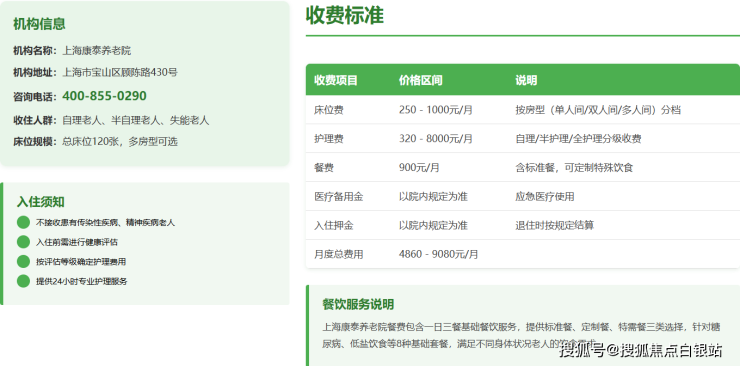The image size is (740, 366).
Task: Click the 含标准餐，可定制特殊饮食 note
Action: (574, 167)
